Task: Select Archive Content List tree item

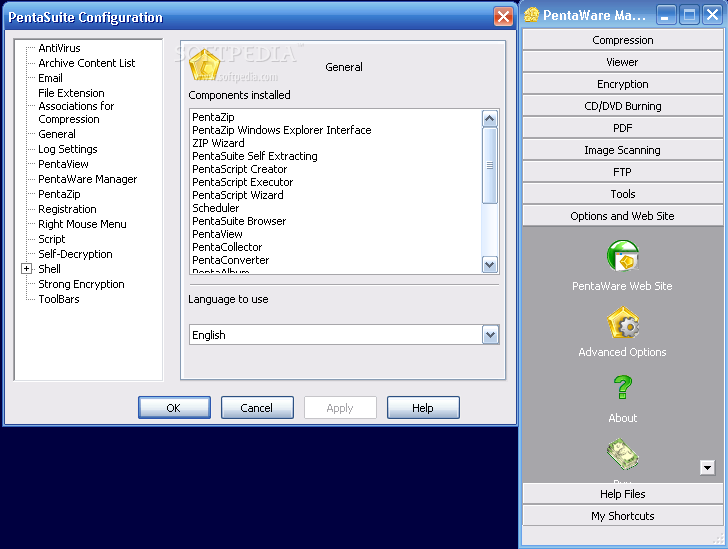Action: click(86, 63)
